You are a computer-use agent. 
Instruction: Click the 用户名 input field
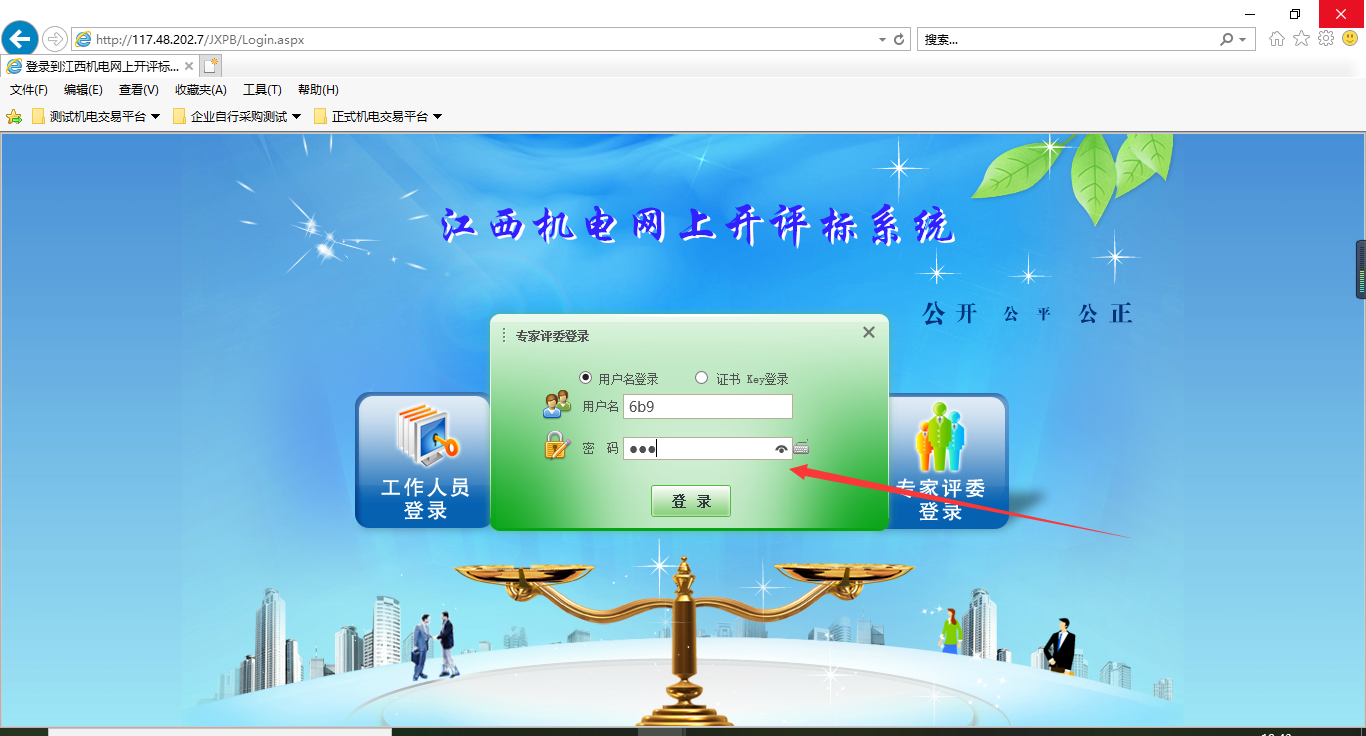(x=708, y=406)
